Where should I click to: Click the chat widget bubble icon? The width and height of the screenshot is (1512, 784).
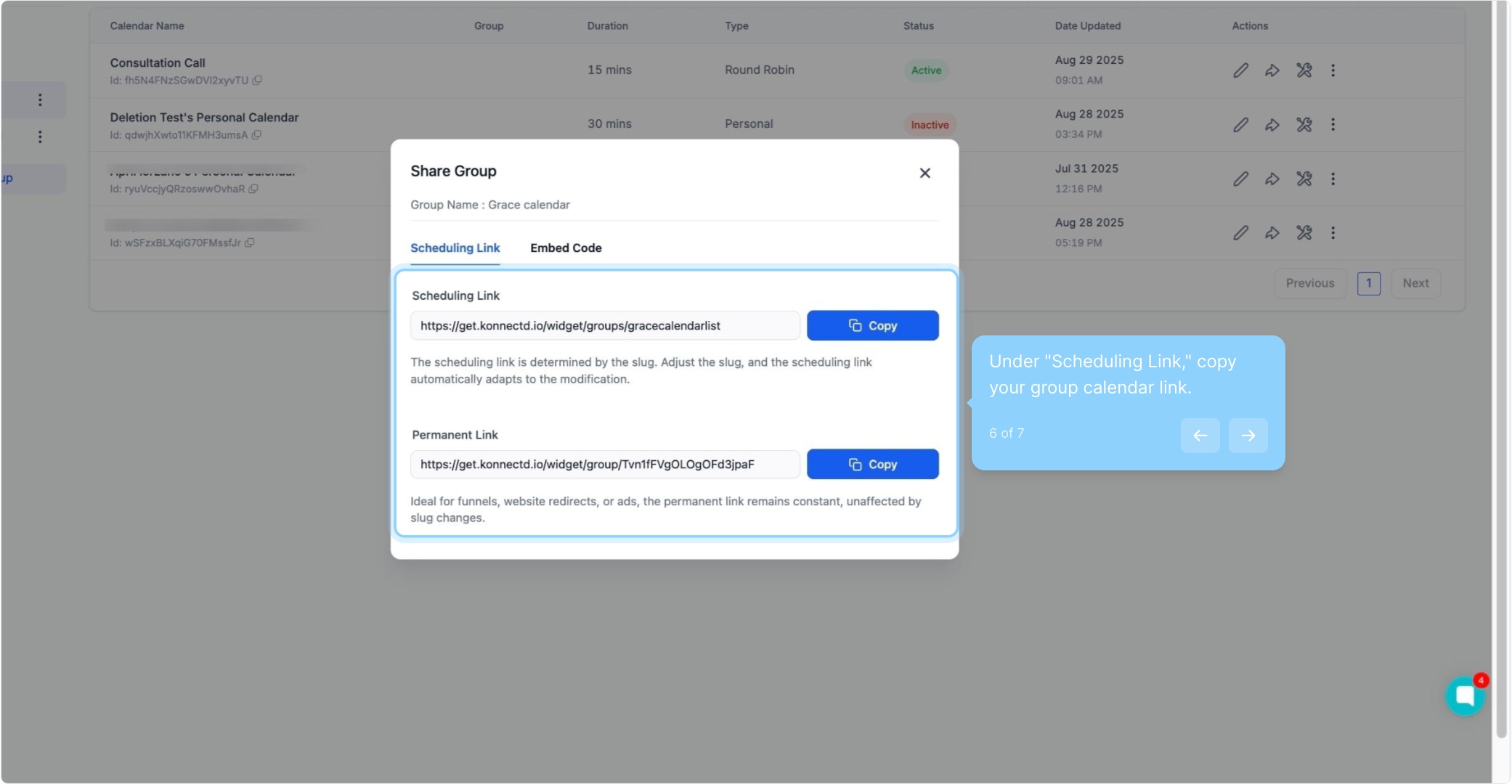click(1465, 696)
